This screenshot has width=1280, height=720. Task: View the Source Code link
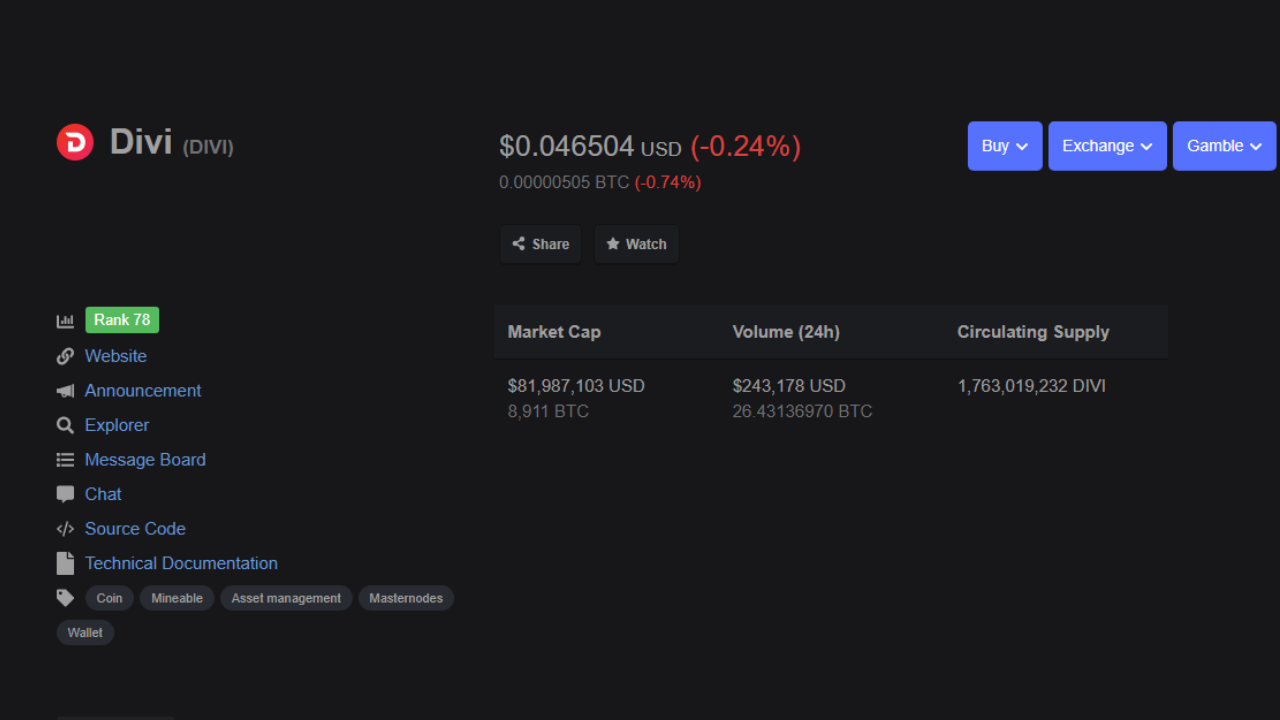tap(135, 529)
